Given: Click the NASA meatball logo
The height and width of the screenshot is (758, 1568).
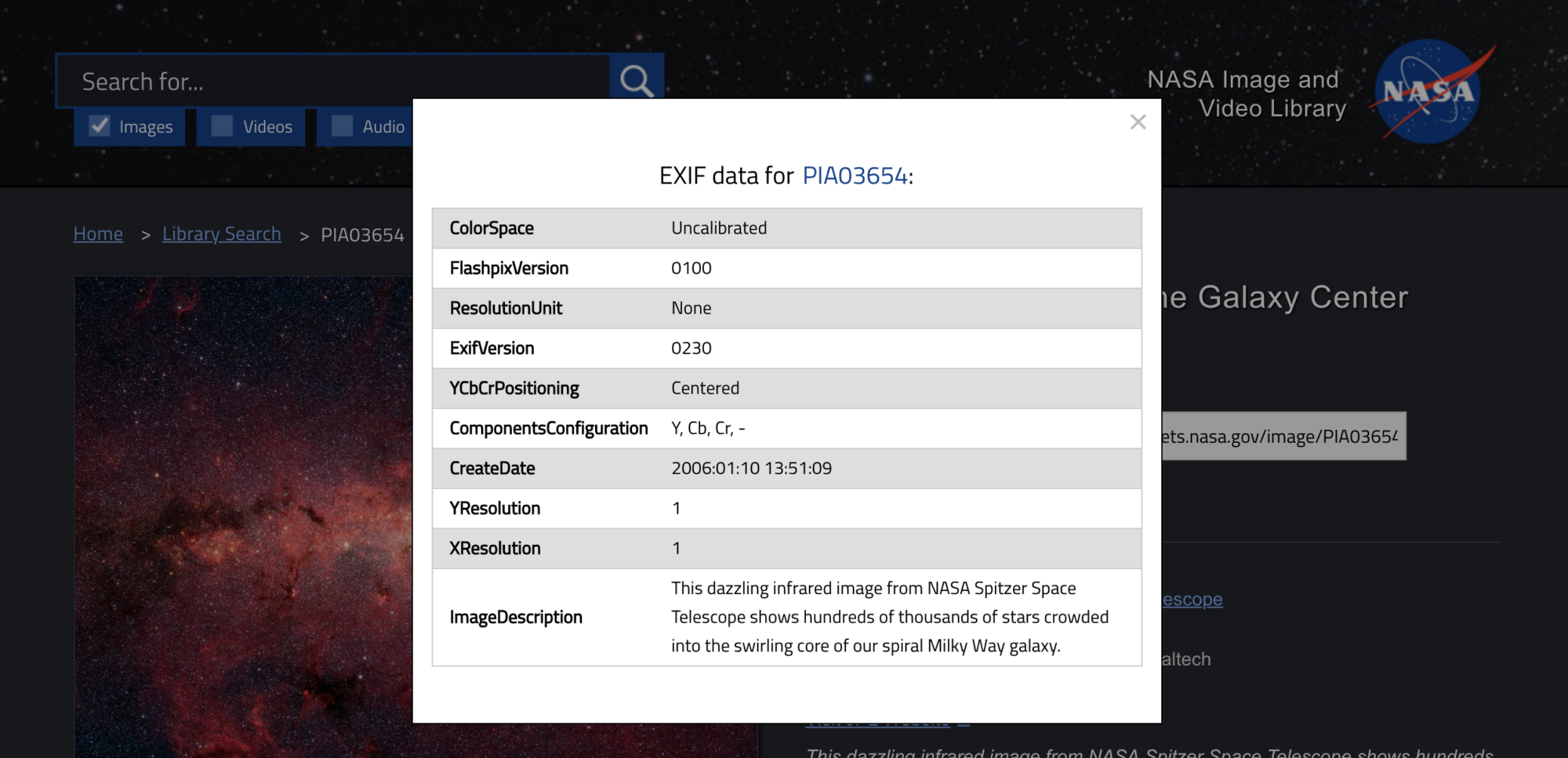Looking at the screenshot, I should pyautogui.click(x=1428, y=92).
